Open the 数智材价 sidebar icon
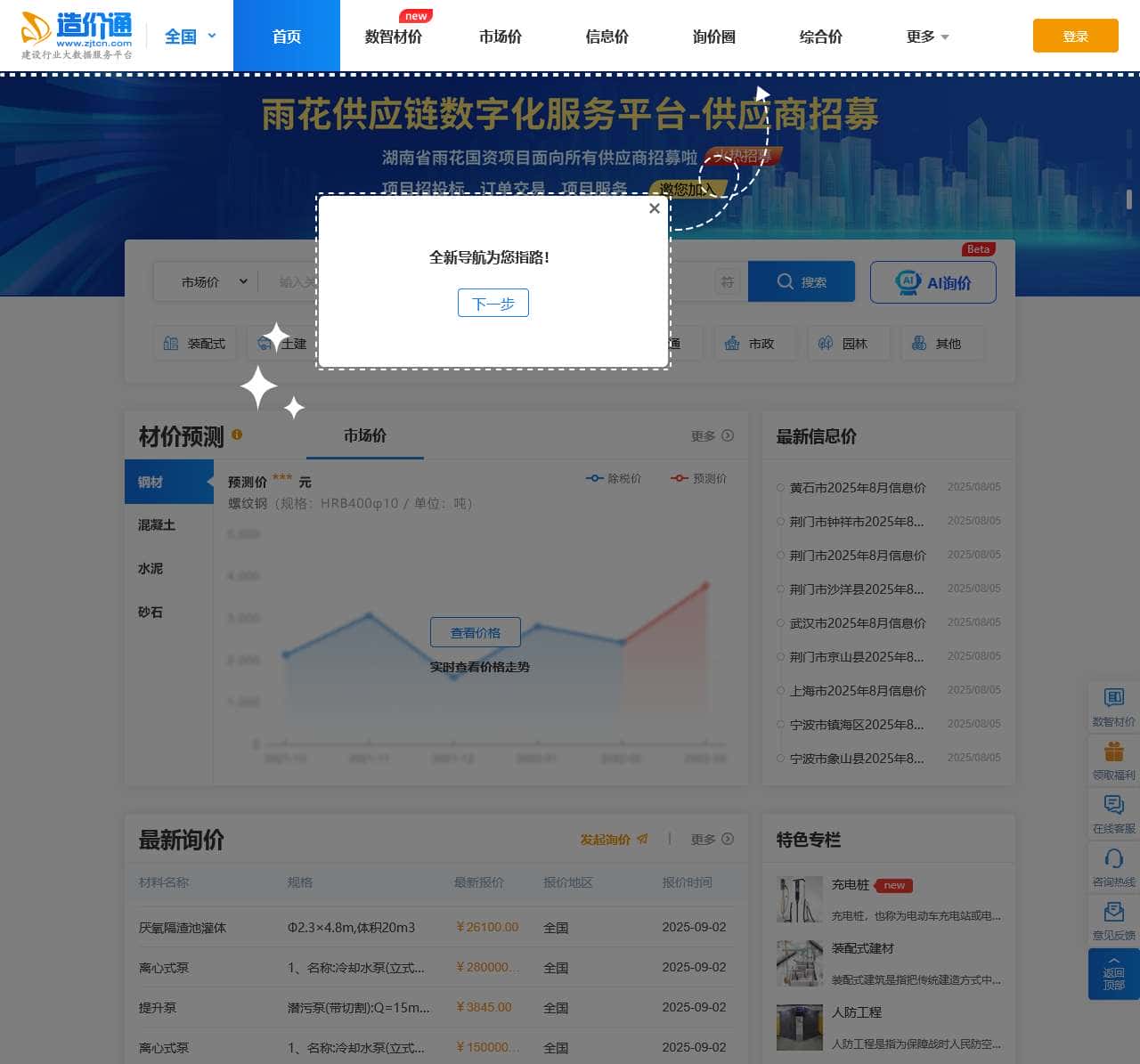The width and height of the screenshot is (1140, 1064). (1113, 698)
